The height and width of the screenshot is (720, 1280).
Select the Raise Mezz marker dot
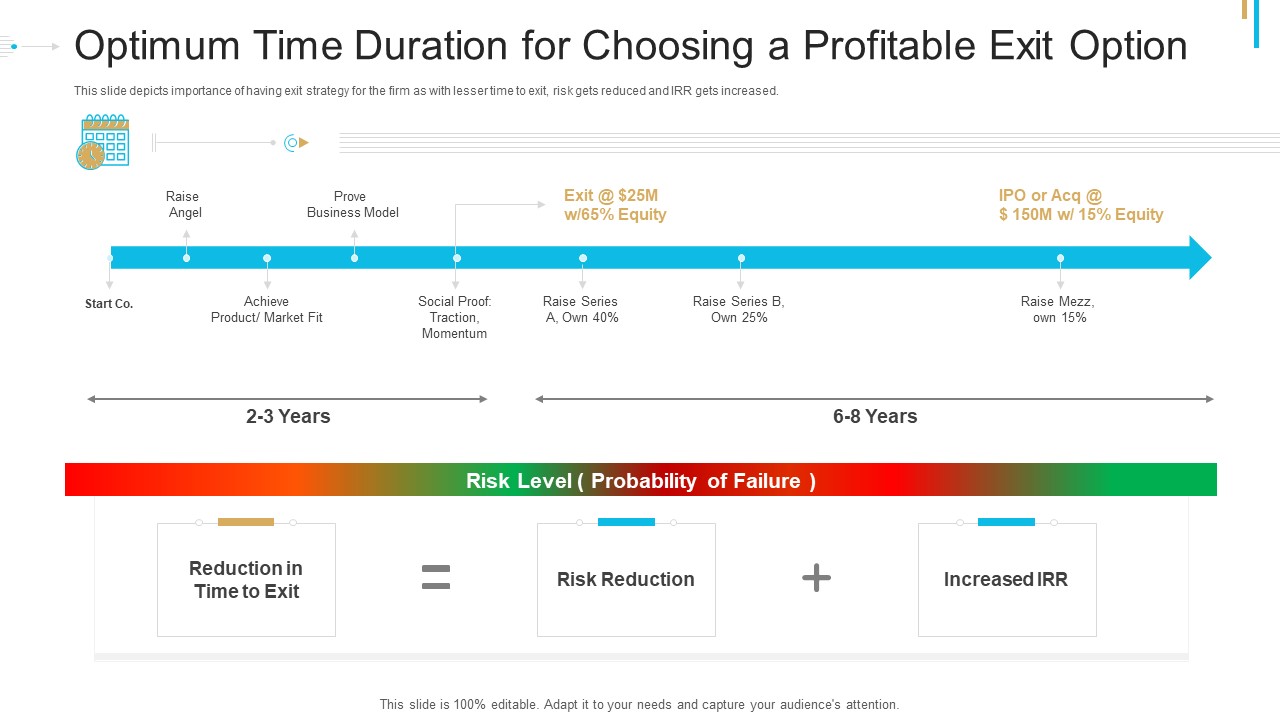(x=1060, y=258)
